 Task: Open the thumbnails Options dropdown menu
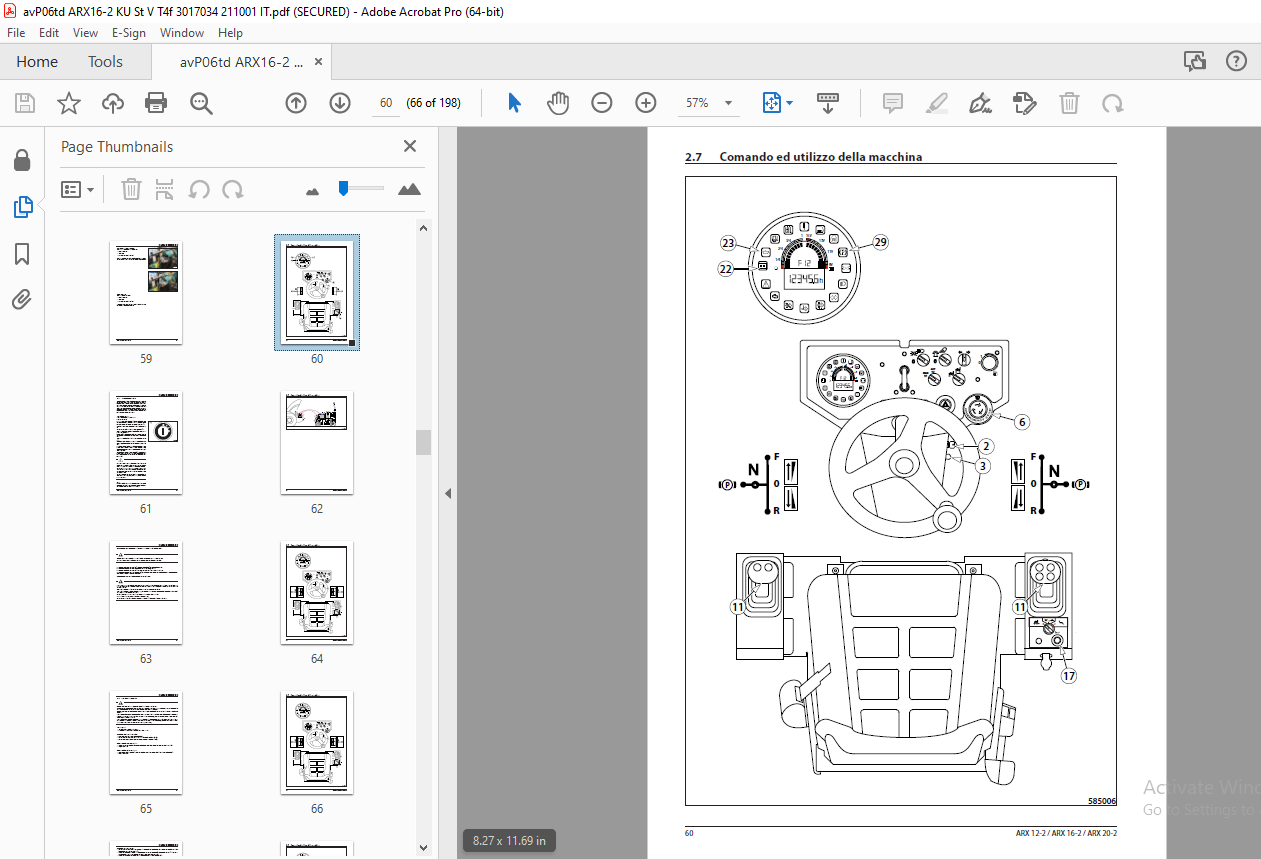[78, 189]
